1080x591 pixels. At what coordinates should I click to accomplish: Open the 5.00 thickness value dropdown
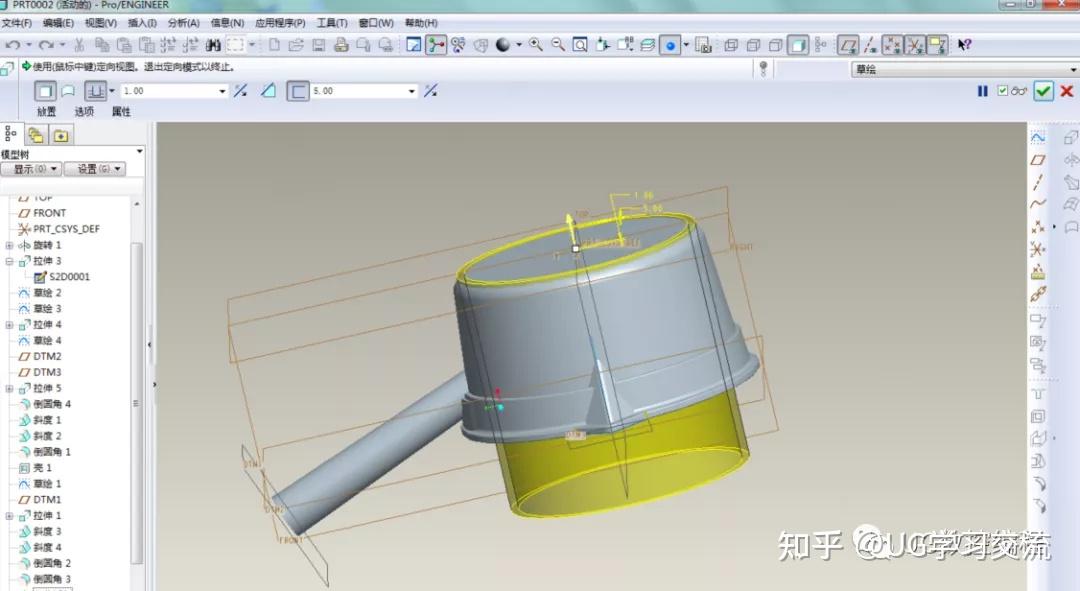pyautogui.click(x=412, y=91)
